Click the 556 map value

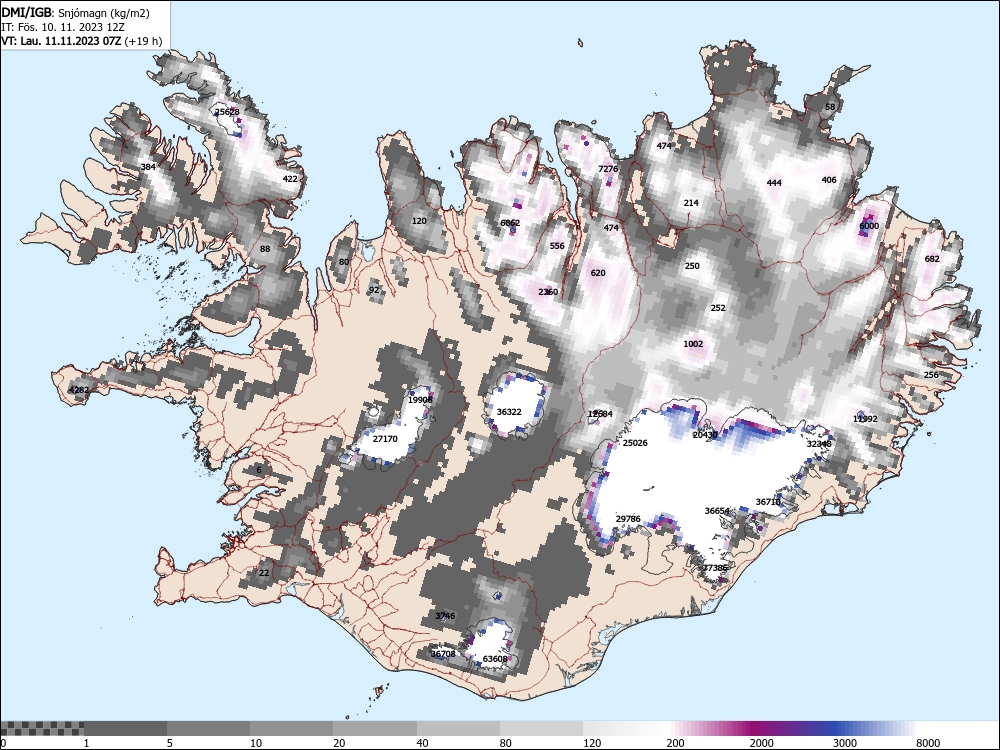[x=557, y=246]
